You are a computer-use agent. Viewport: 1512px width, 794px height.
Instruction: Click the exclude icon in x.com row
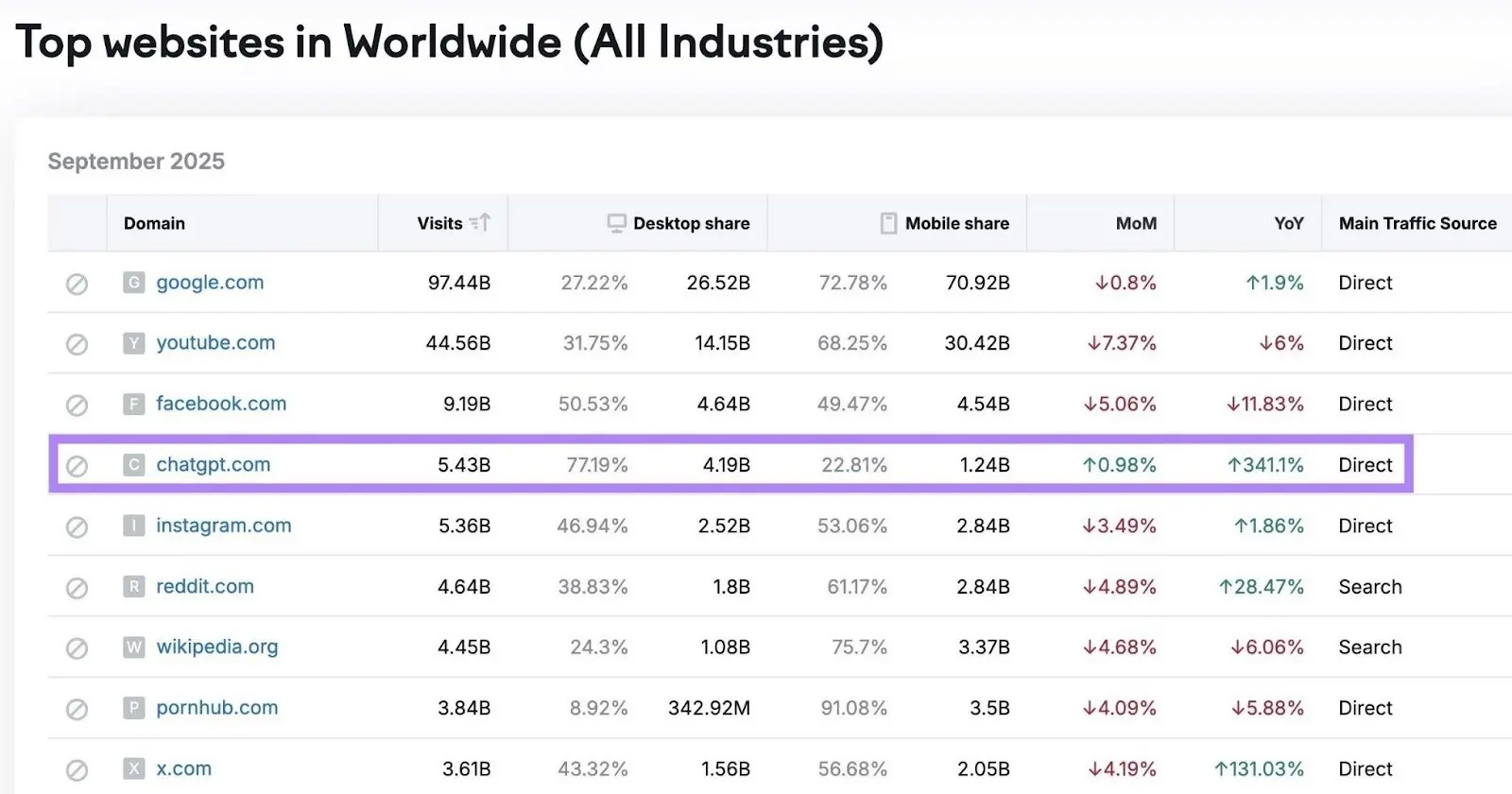click(77, 770)
